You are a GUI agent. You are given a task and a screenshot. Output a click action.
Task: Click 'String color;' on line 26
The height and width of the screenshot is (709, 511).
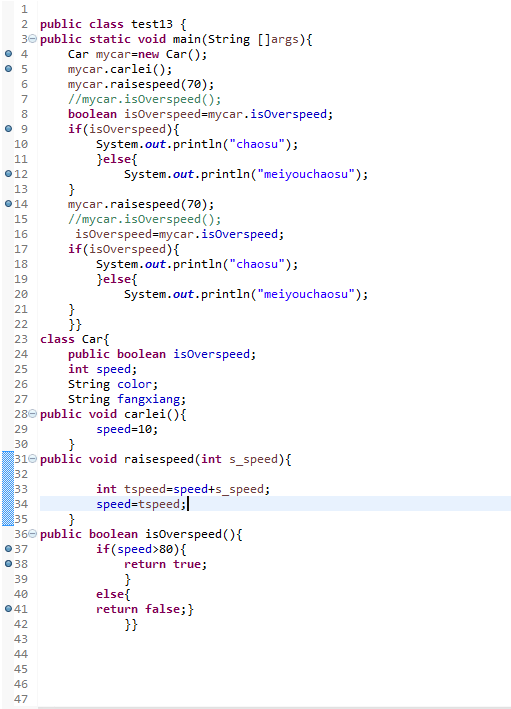(113, 384)
